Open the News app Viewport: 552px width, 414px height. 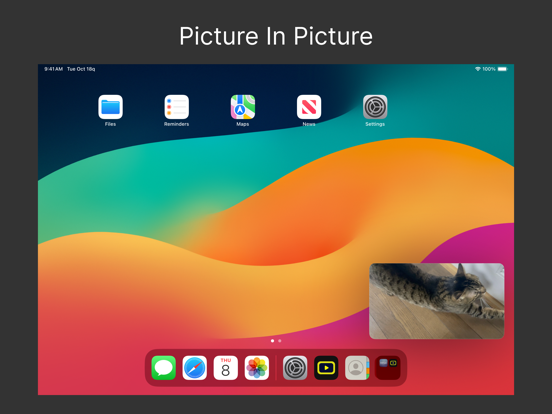pyautogui.click(x=309, y=107)
